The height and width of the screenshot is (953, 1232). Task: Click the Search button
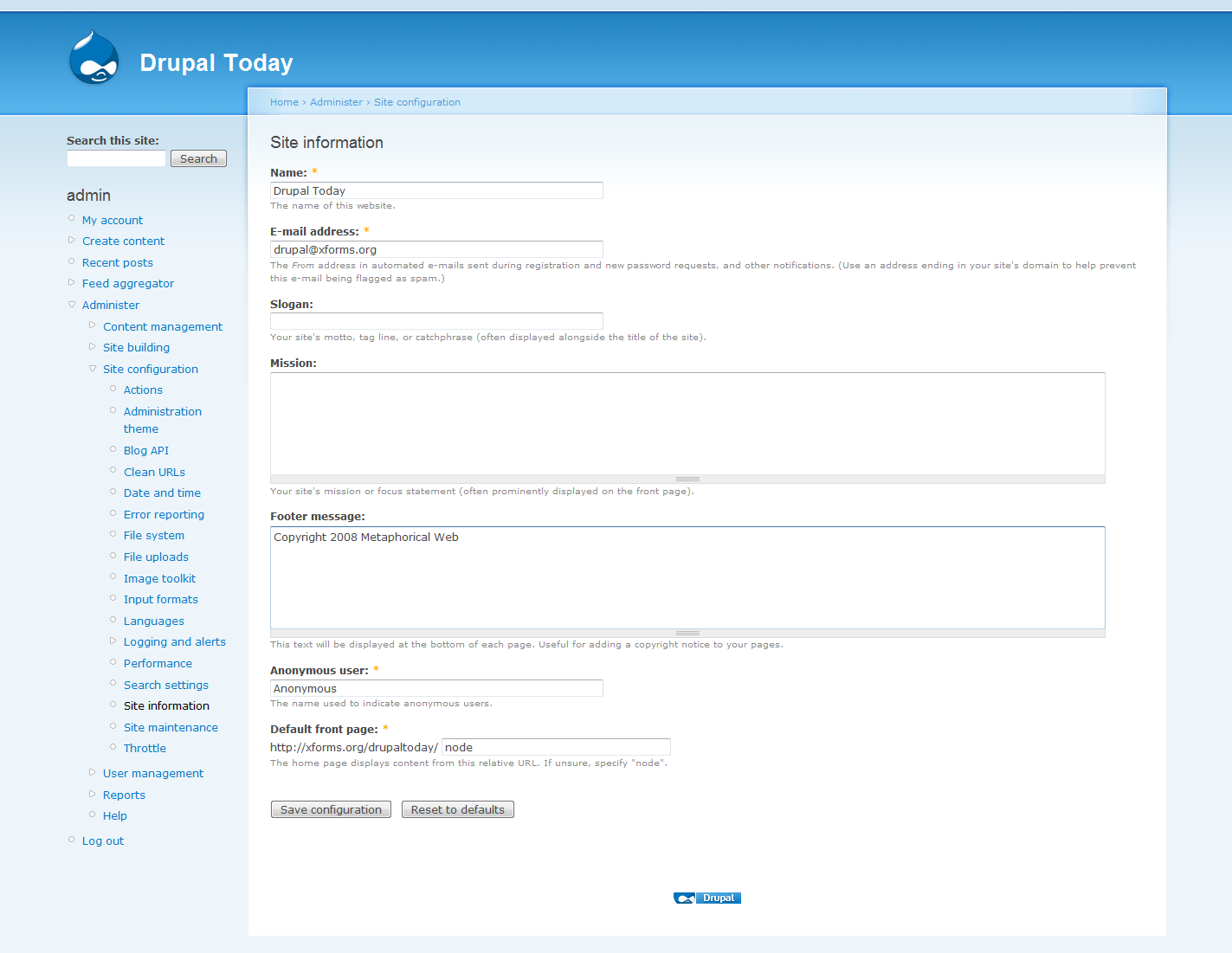[x=198, y=158]
